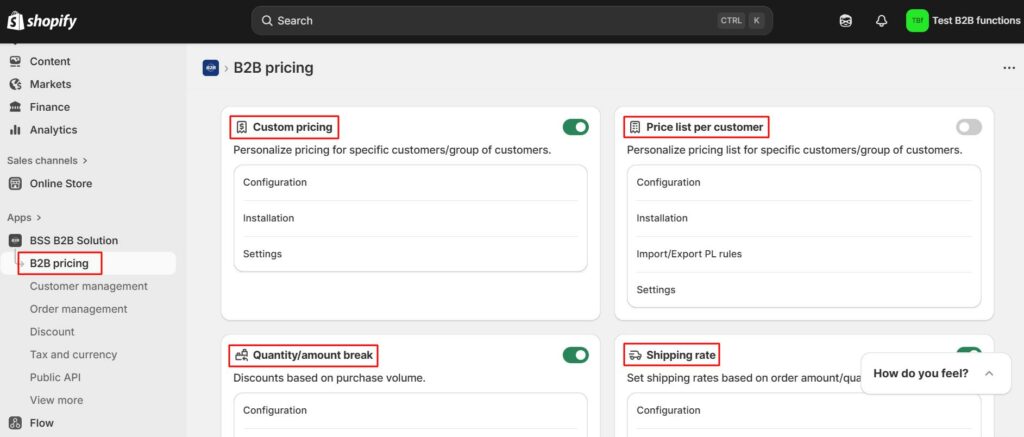Click the green TBf store avatar
The width and height of the screenshot is (1024, 437).
[917, 21]
